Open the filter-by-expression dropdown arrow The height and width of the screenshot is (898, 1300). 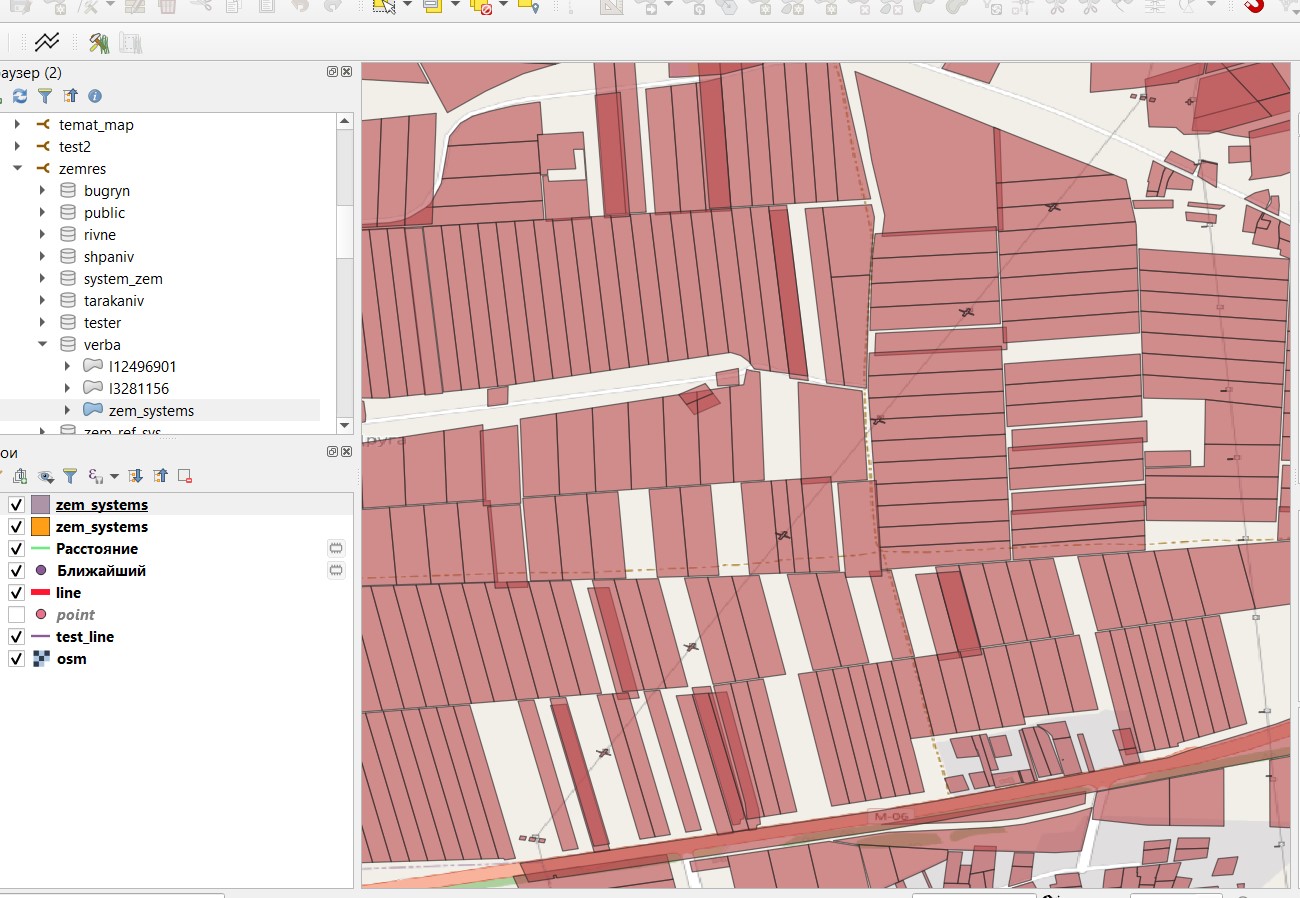(114, 477)
